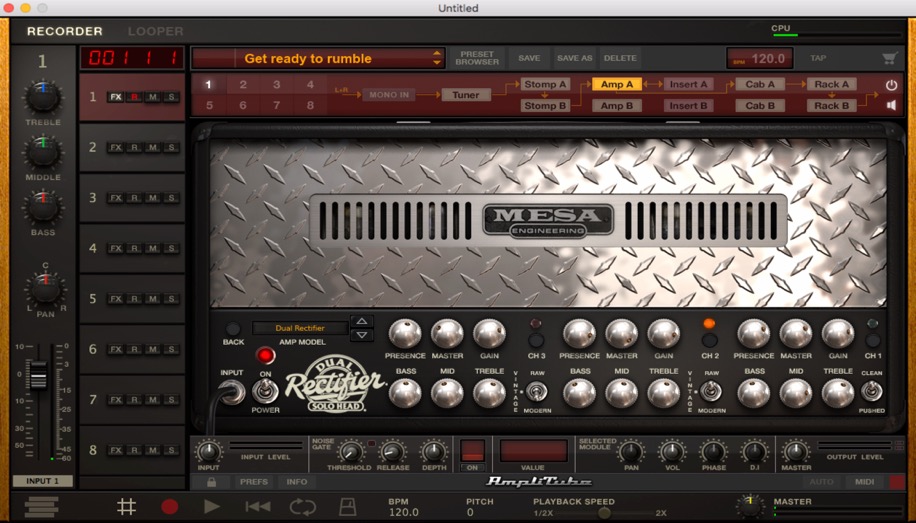The height and width of the screenshot is (523, 916).
Task: Open the preset name dropdown arrows
Action: [436, 58]
